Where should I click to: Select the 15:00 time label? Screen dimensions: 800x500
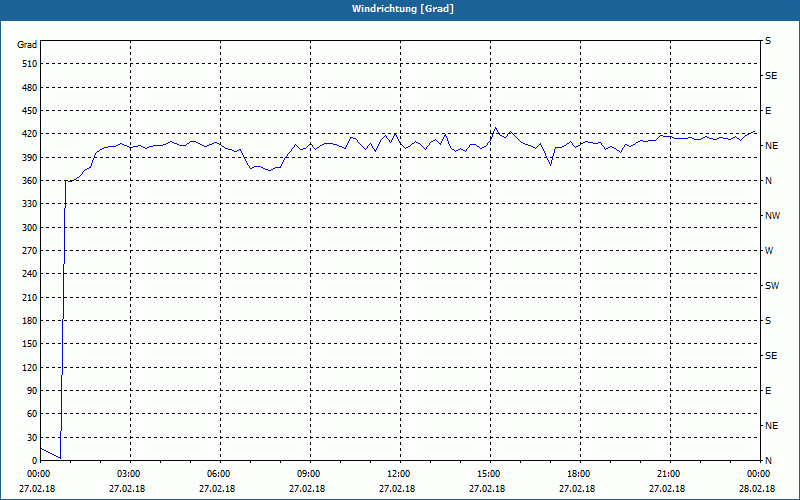click(487, 474)
